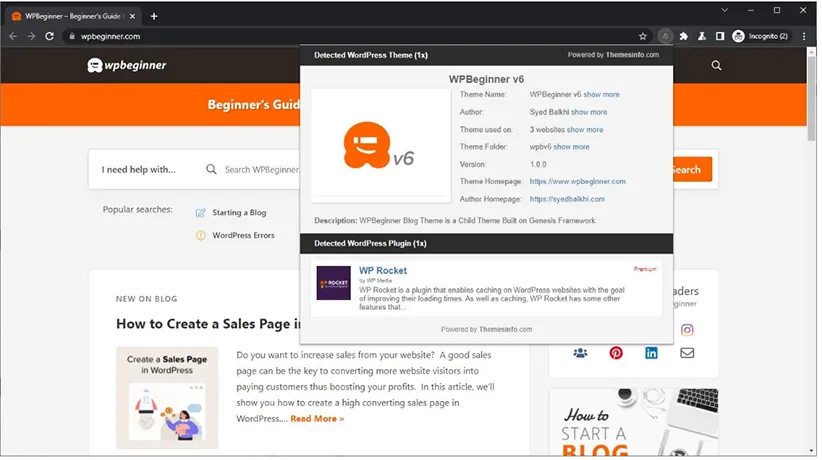Image resolution: width=822 pixels, height=460 pixels.
Task: Click the LinkedIn social icon
Action: point(651,353)
